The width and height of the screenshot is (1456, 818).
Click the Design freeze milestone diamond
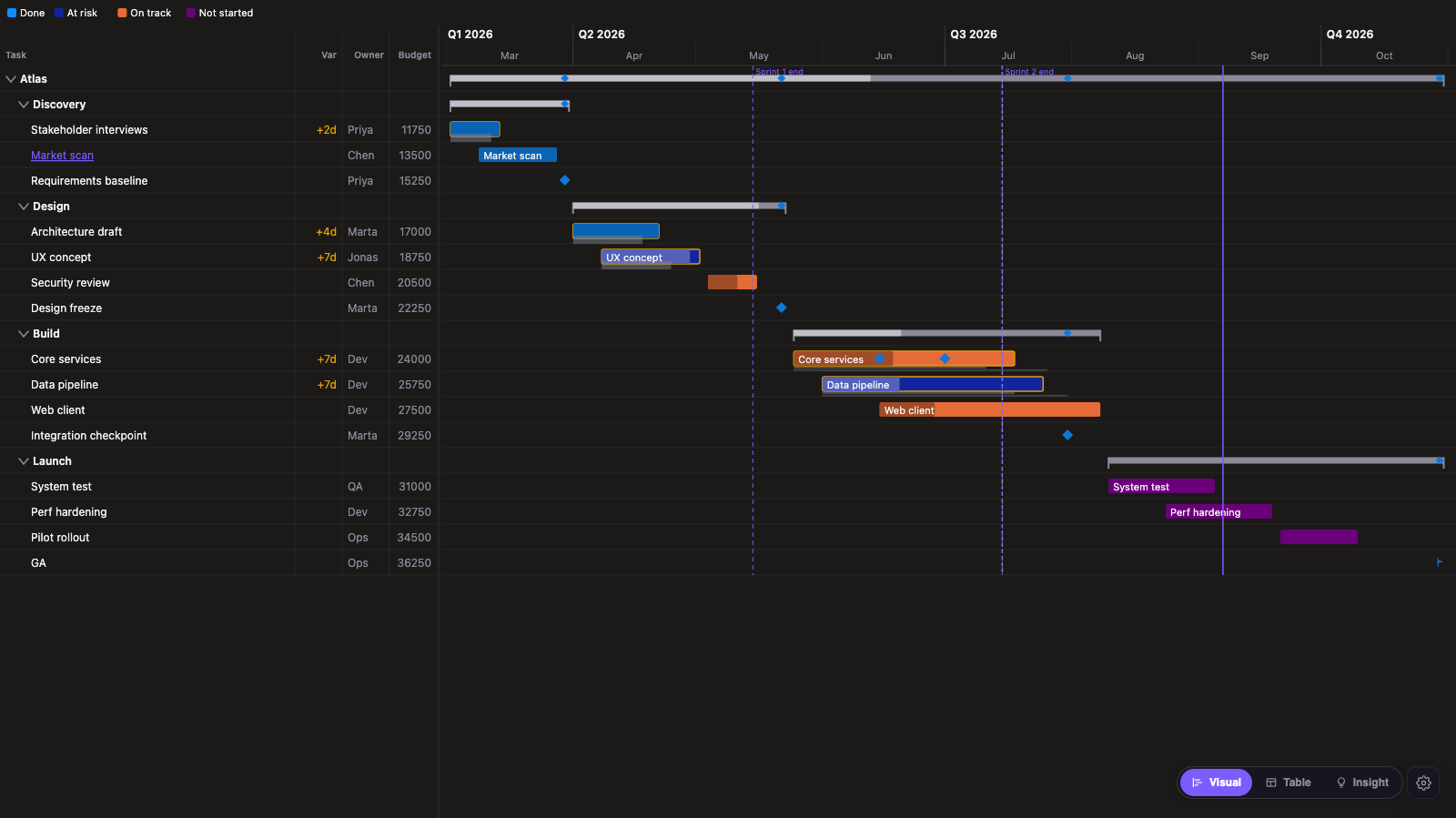[781, 308]
